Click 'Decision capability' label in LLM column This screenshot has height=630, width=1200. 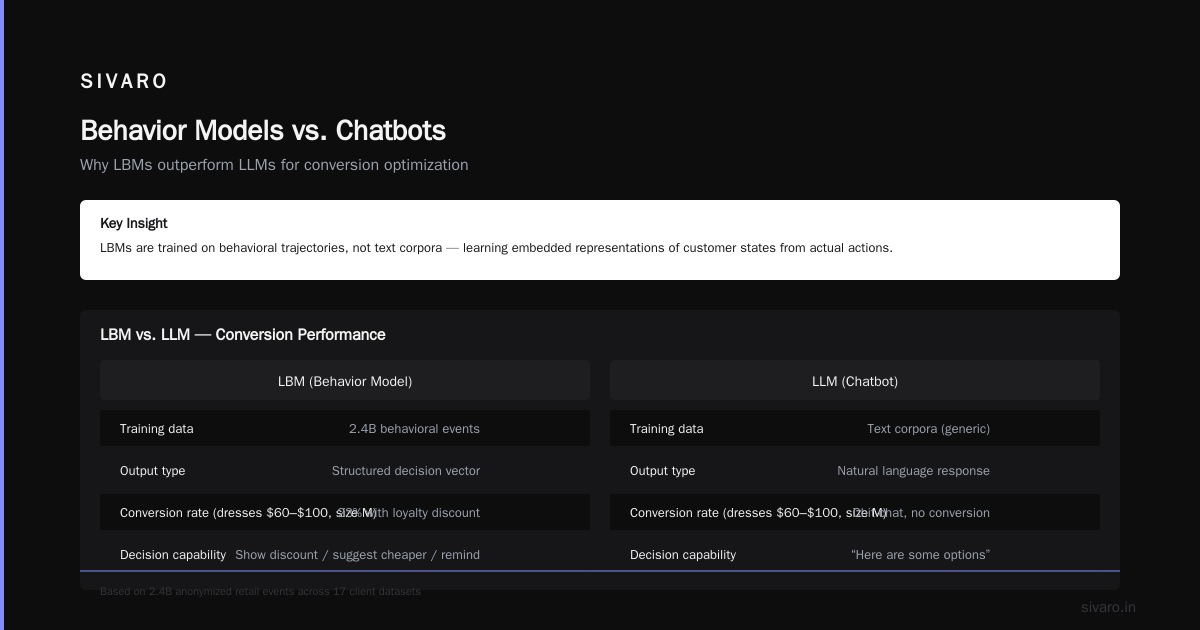[683, 555]
